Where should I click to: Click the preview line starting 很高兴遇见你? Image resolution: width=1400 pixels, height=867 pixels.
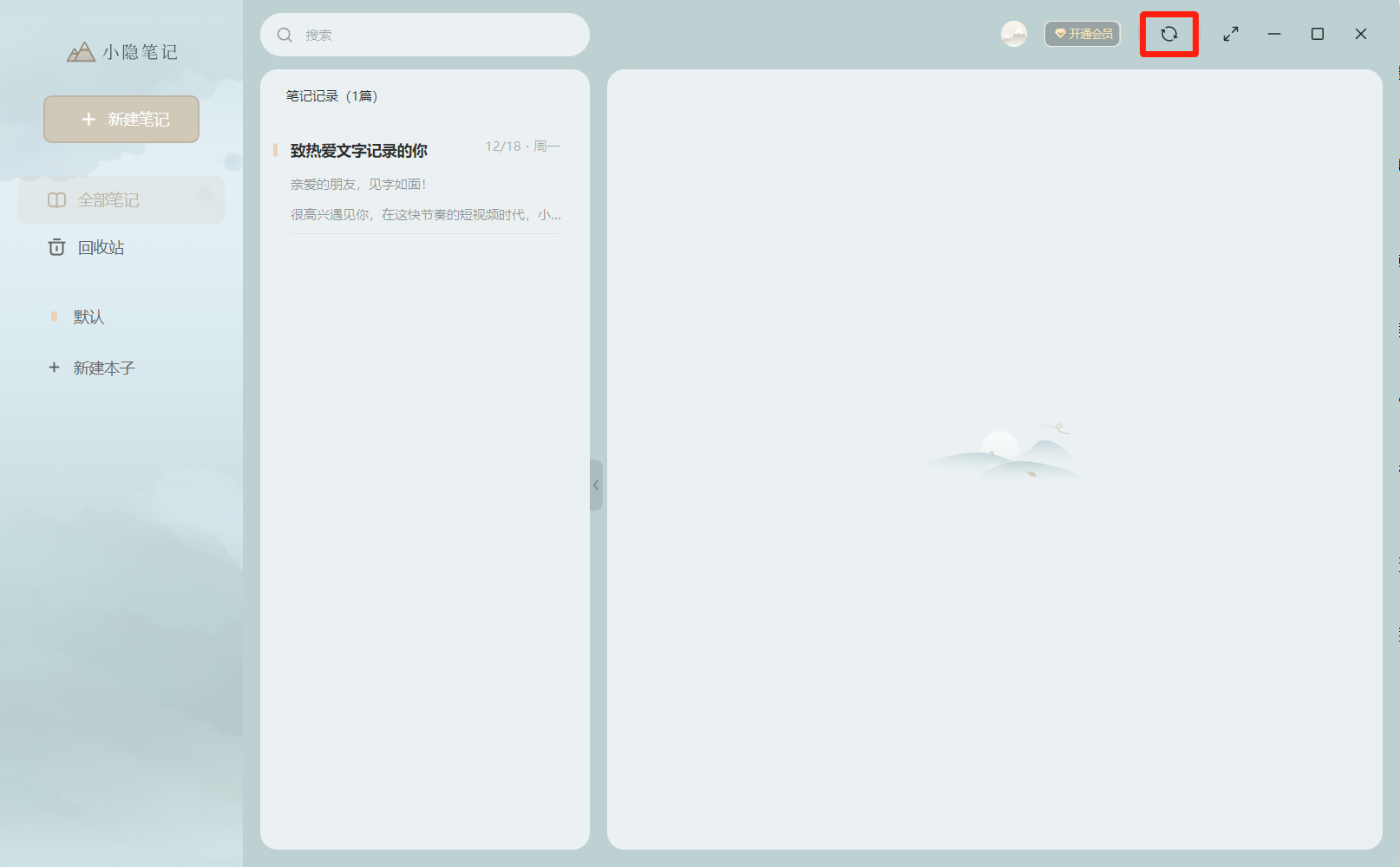click(426, 215)
